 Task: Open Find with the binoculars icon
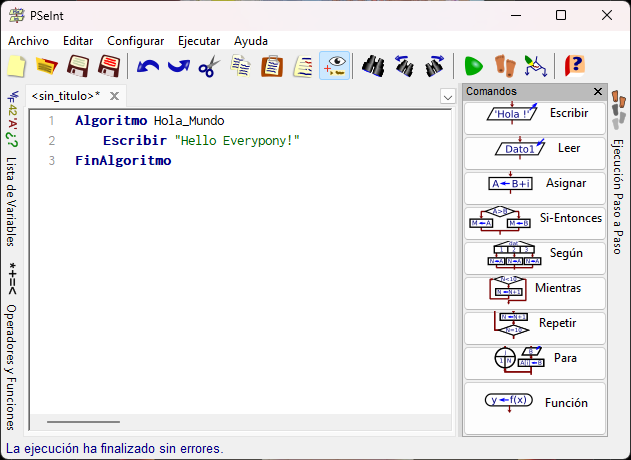[373, 66]
